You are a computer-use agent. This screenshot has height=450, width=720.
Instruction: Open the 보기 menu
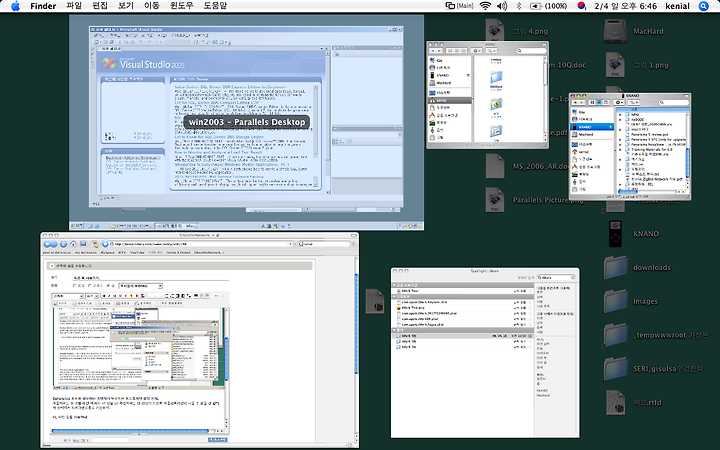click(126, 6)
